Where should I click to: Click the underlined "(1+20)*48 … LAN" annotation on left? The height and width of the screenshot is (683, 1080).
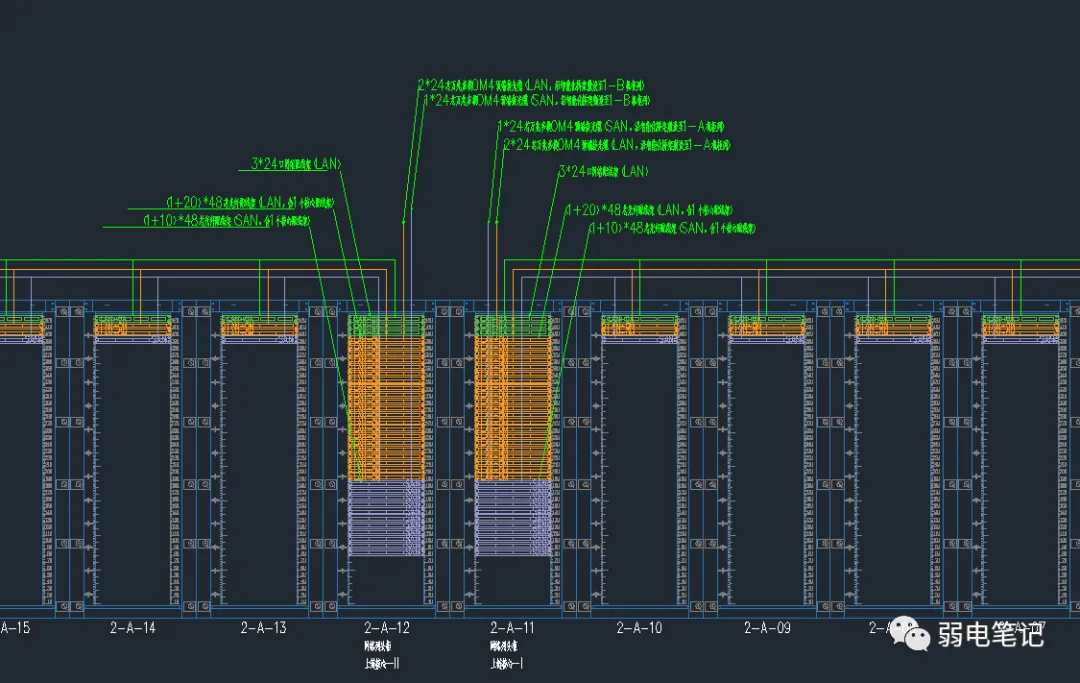pos(250,202)
